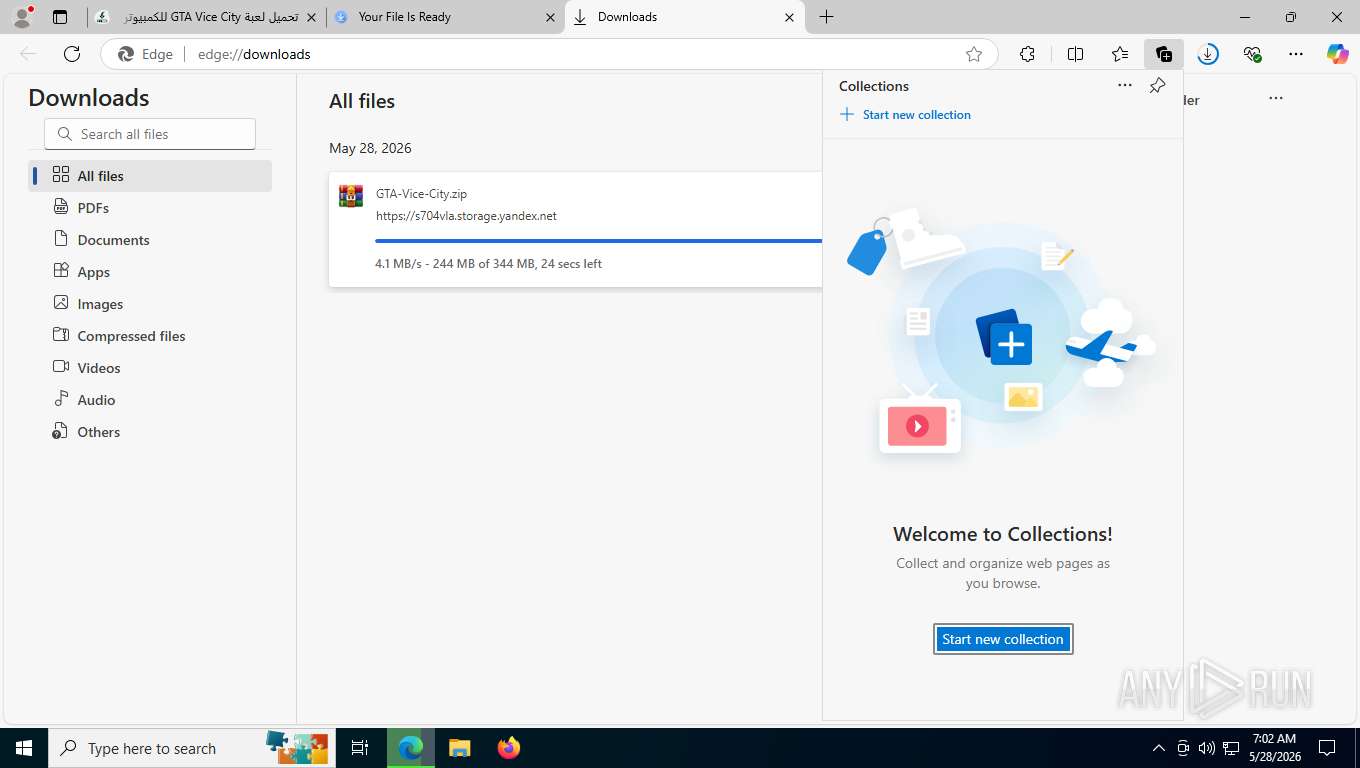Open the Copilot icon

pos(1338,54)
